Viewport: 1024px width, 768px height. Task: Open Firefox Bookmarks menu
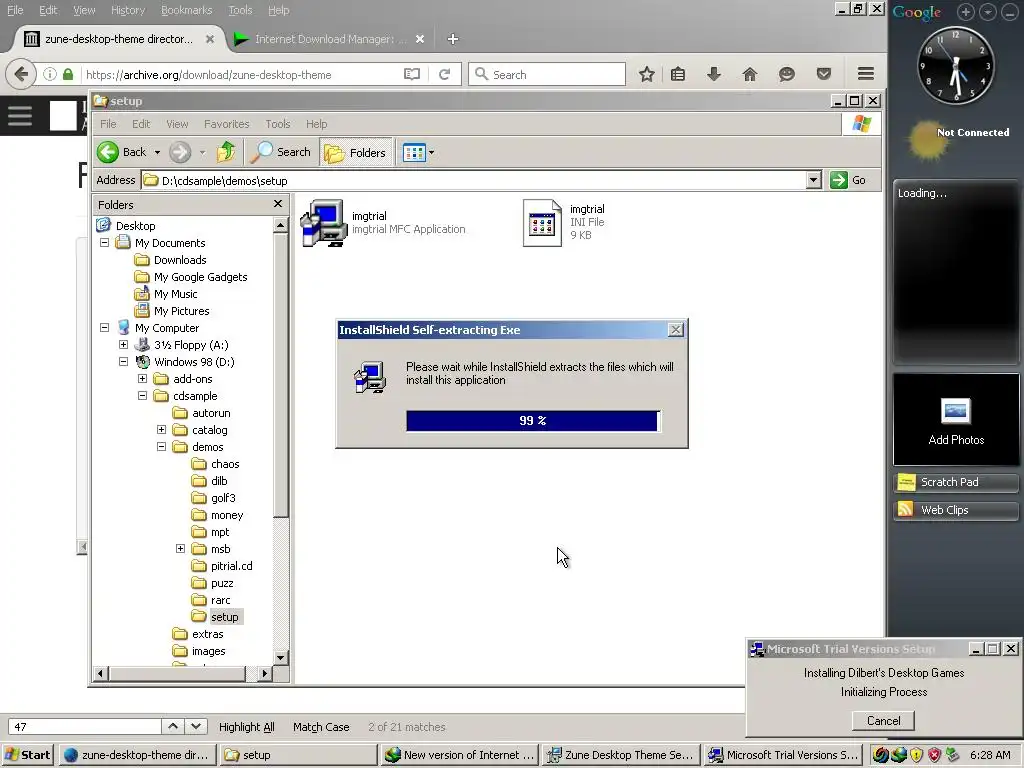(186, 10)
